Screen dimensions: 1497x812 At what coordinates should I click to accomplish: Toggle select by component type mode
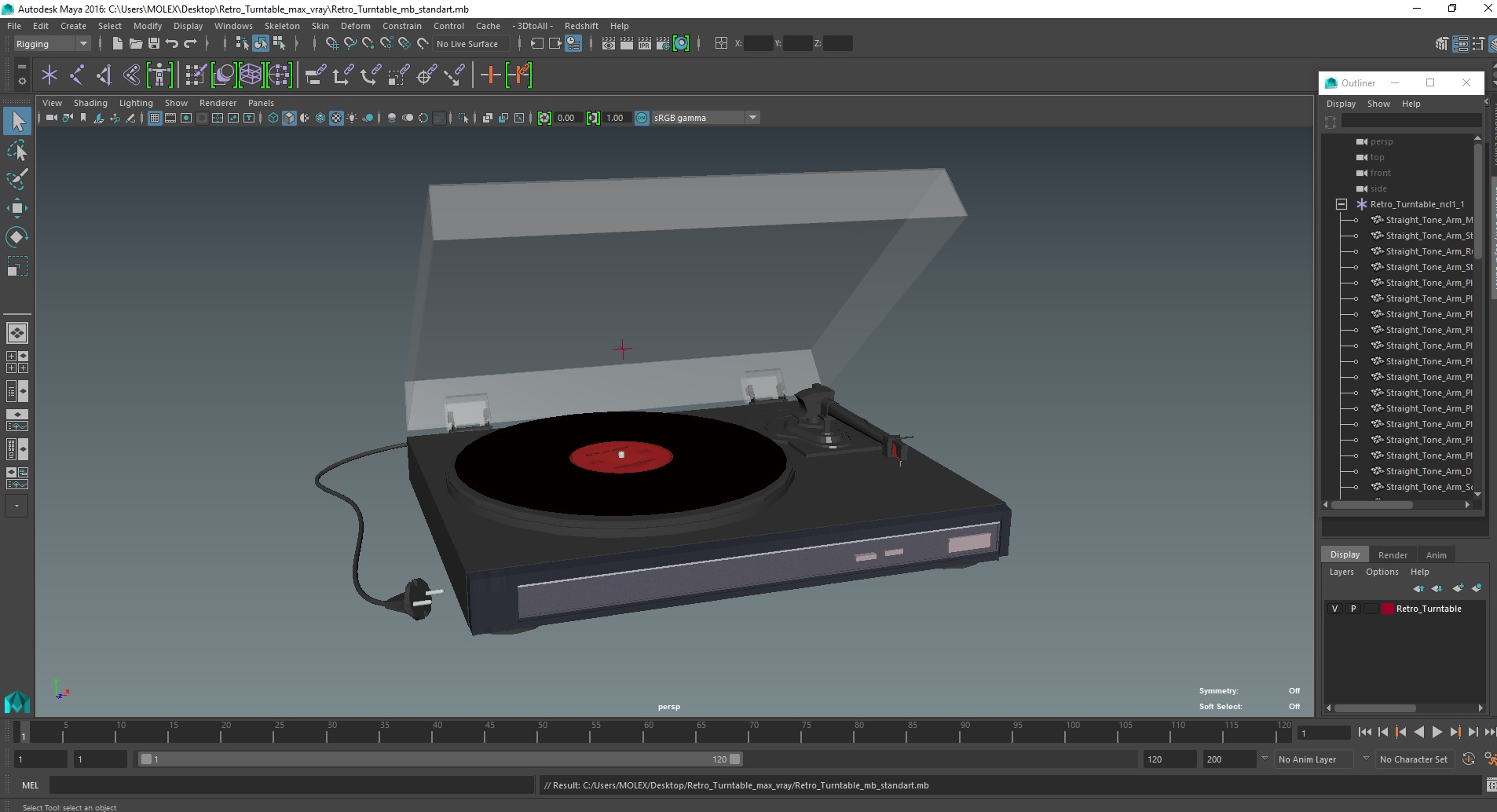(x=279, y=44)
